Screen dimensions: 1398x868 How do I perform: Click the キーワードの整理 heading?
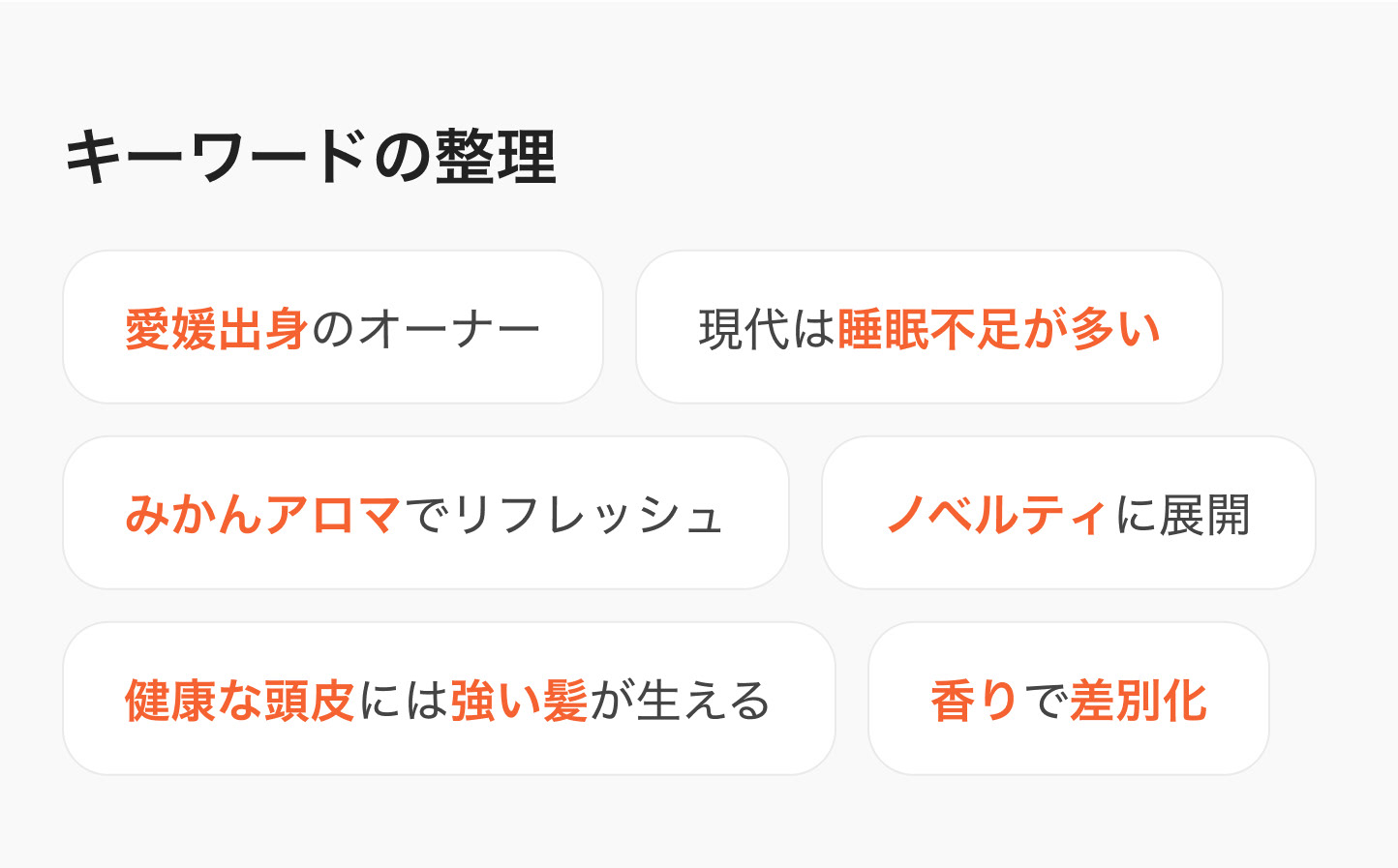pyautogui.click(x=311, y=157)
